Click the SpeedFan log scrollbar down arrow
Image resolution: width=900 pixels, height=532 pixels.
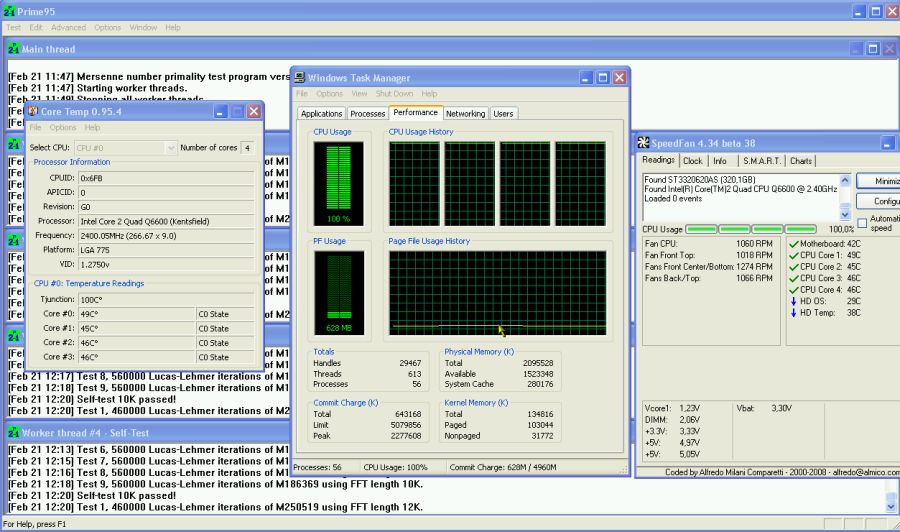point(845,215)
